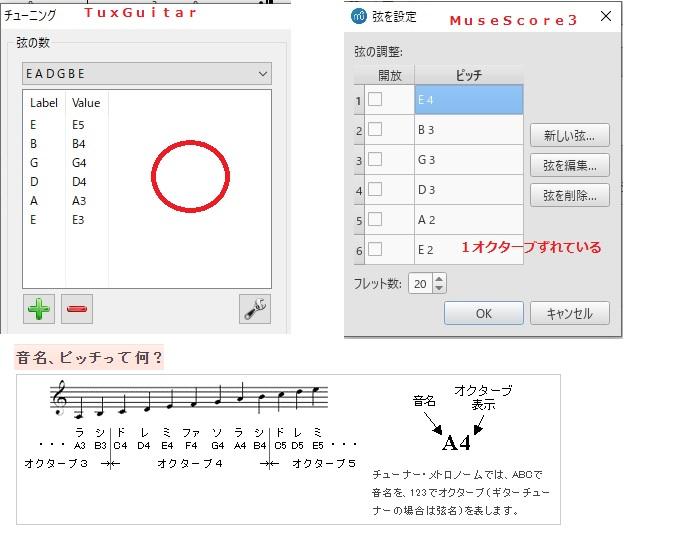Click the fret number field showing 20
Screen dimensions: 676x556
(x=420, y=284)
